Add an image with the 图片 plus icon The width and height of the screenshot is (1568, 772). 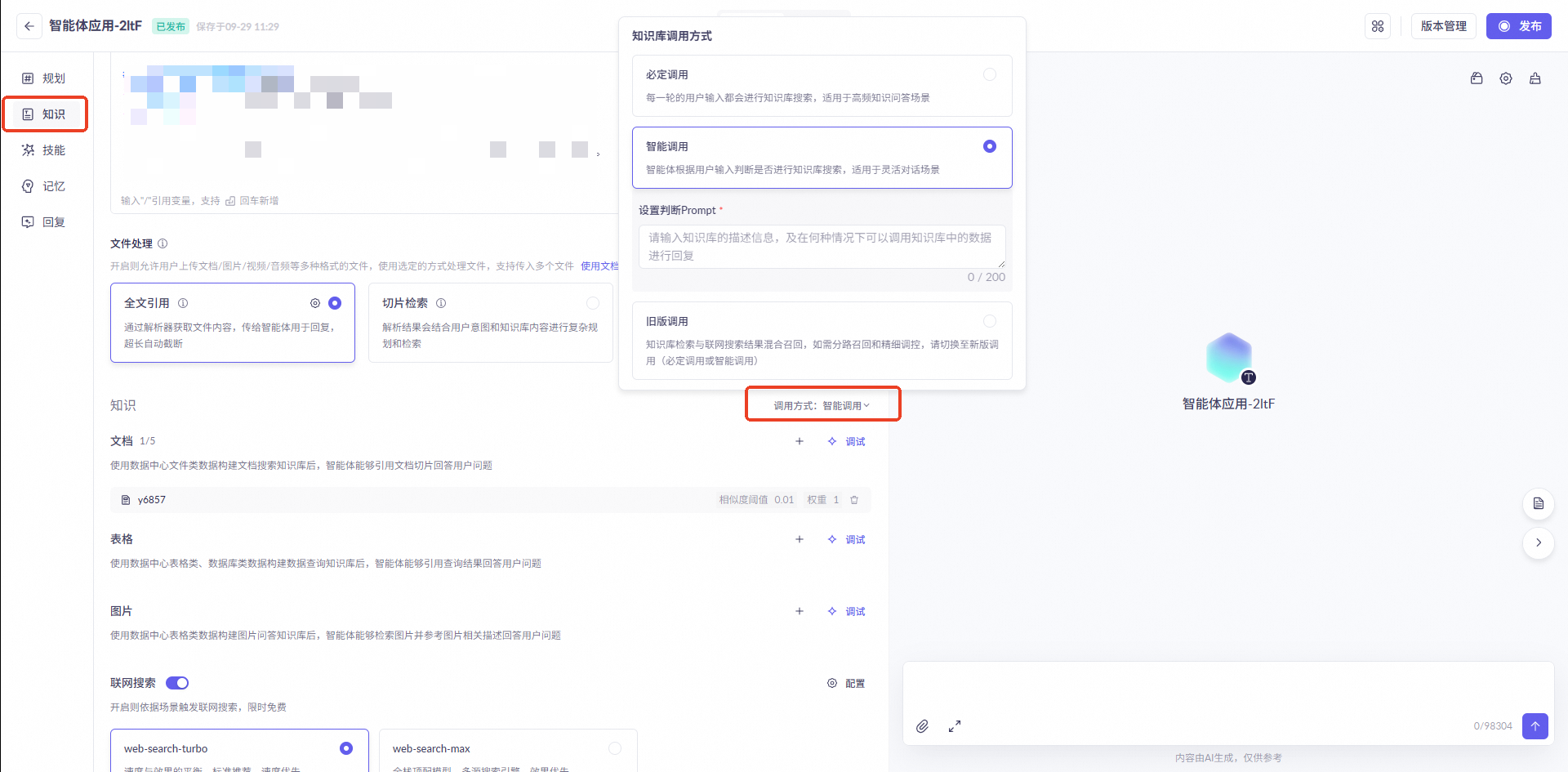(800, 611)
